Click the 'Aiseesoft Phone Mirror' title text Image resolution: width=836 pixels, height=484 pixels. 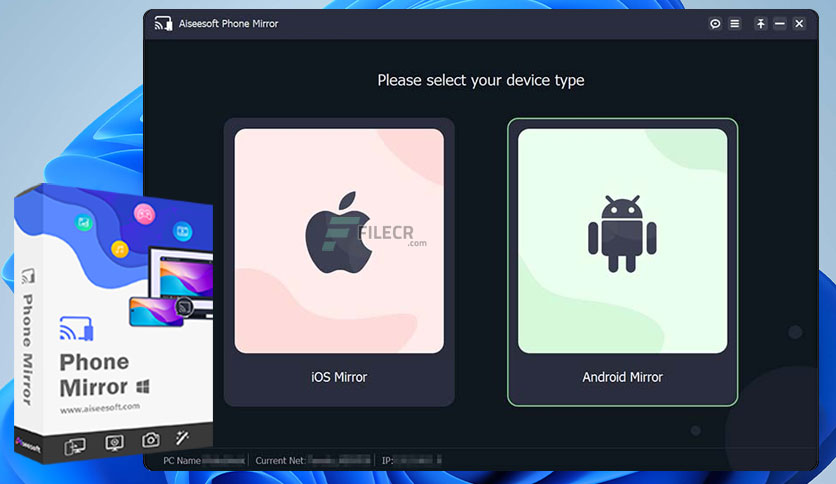click(228, 23)
